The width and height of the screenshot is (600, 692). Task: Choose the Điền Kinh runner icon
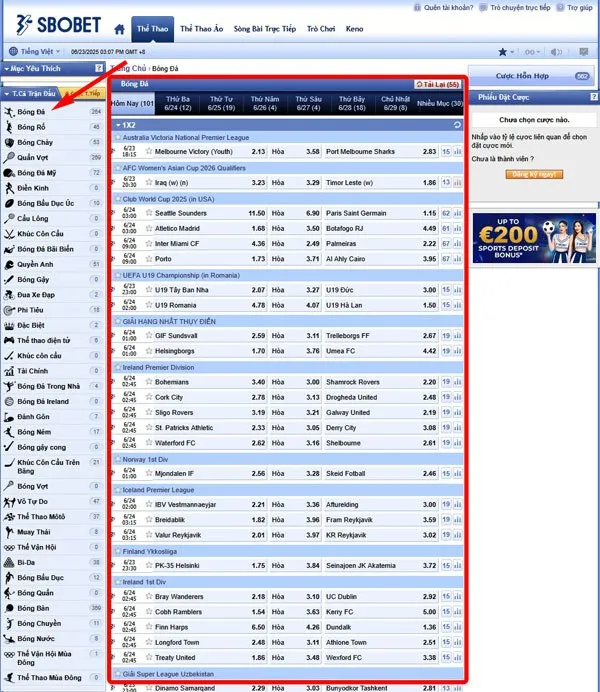(9, 188)
